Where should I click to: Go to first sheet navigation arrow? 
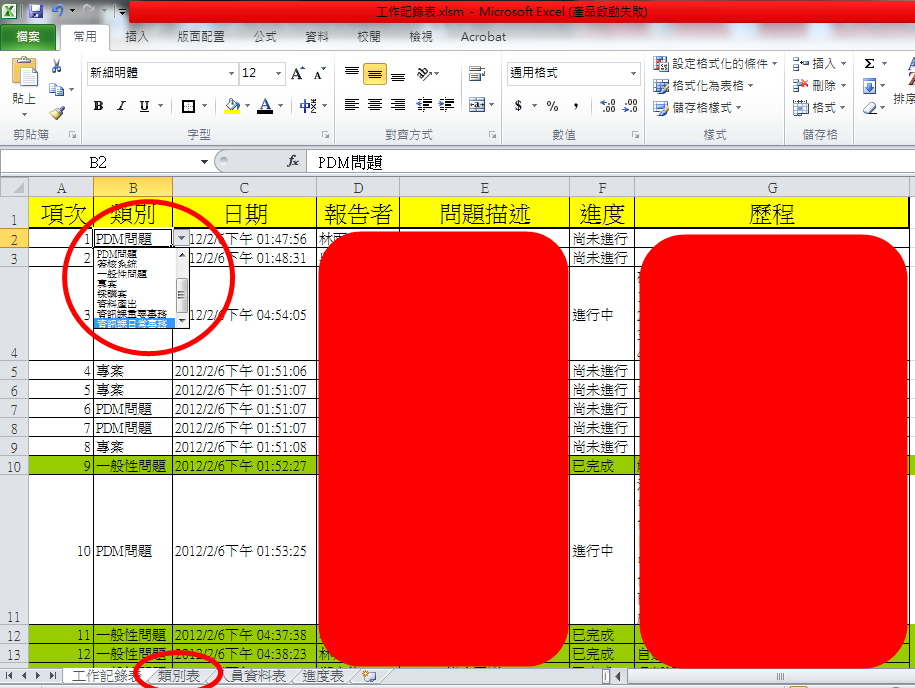click(9, 675)
